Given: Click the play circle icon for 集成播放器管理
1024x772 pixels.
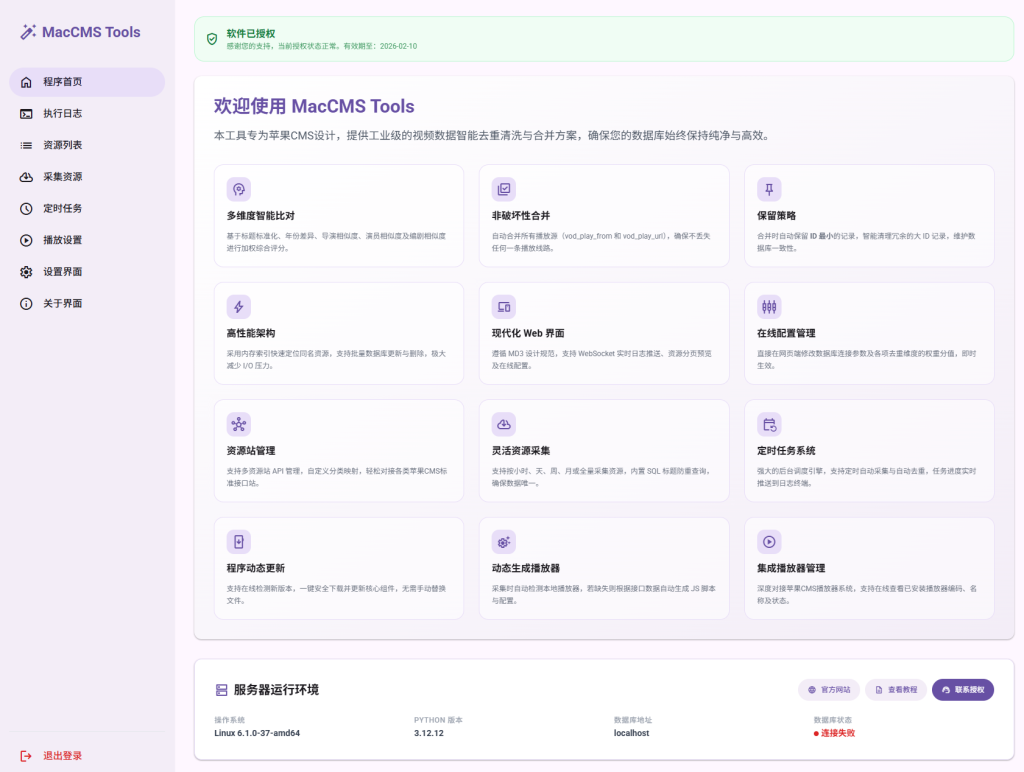Looking at the screenshot, I should [x=769, y=541].
